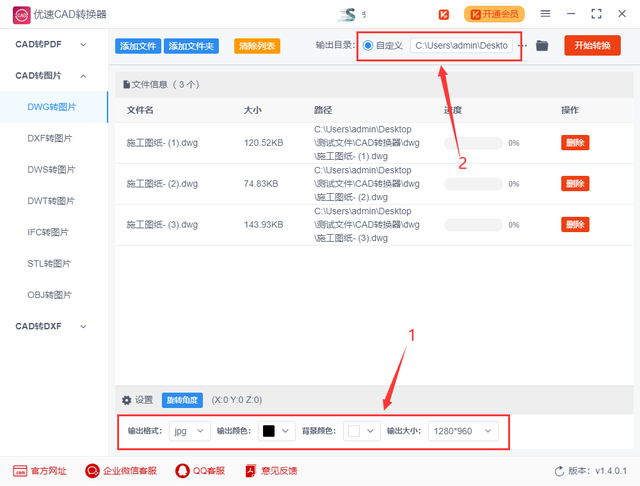640x486 pixels.
Task: Click the file icon beside 文件信息
Action: pyautogui.click(x=127, y=84)
